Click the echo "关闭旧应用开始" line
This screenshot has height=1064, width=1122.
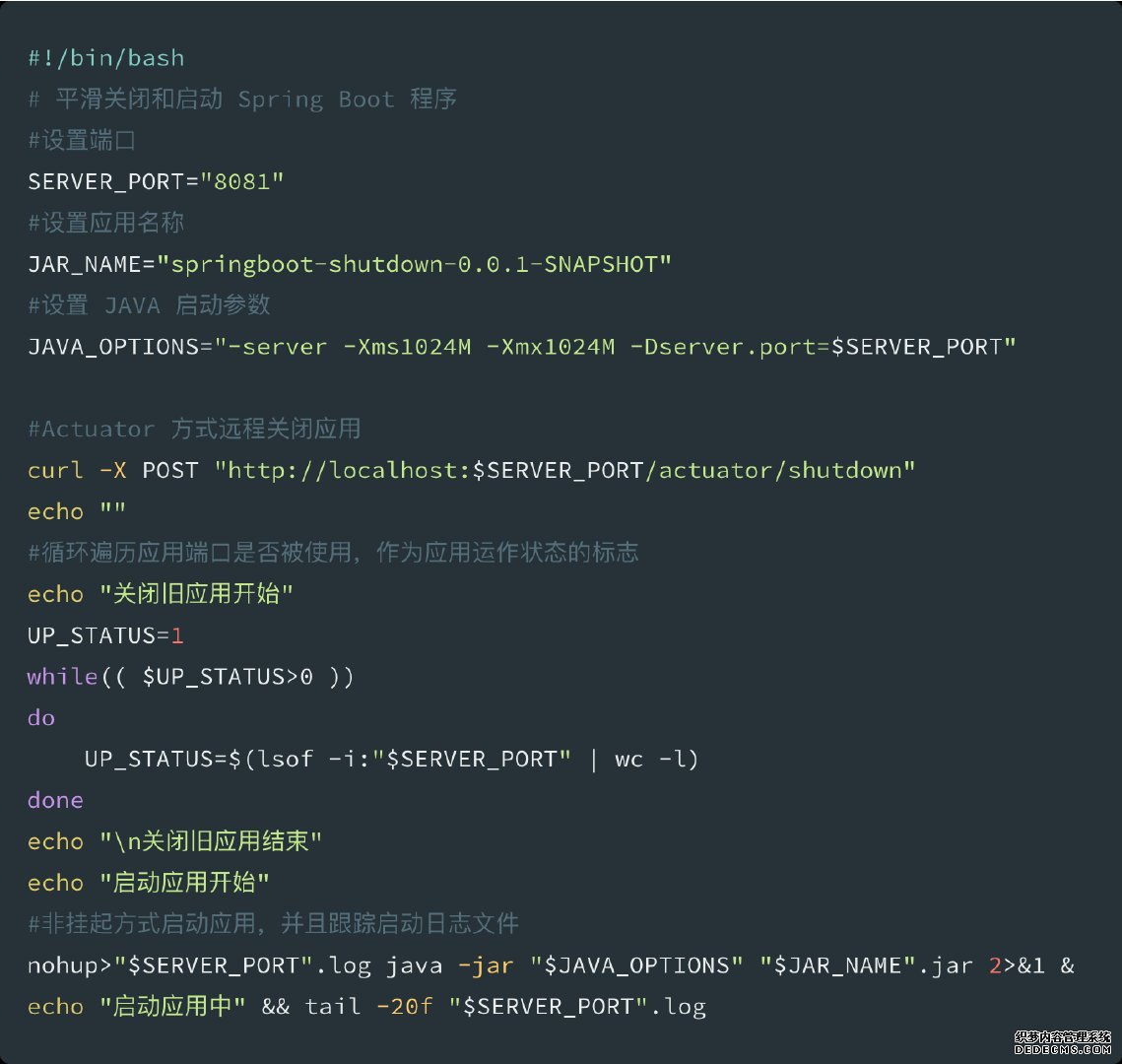161,594
